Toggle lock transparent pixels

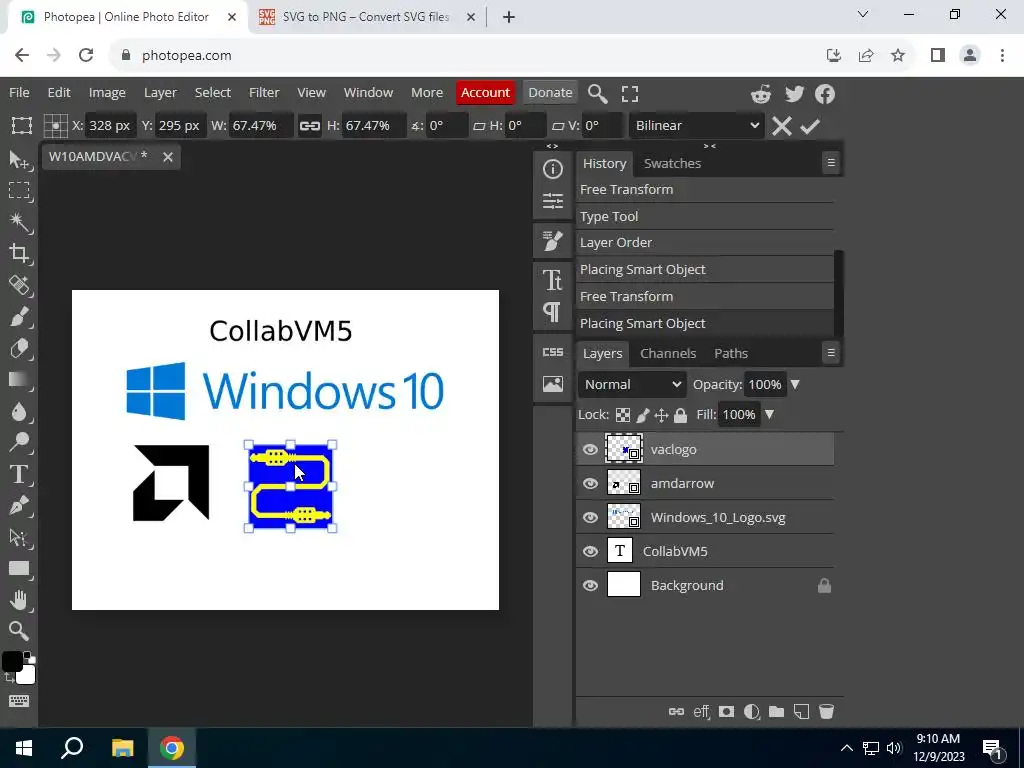click(x=623, y=415)
